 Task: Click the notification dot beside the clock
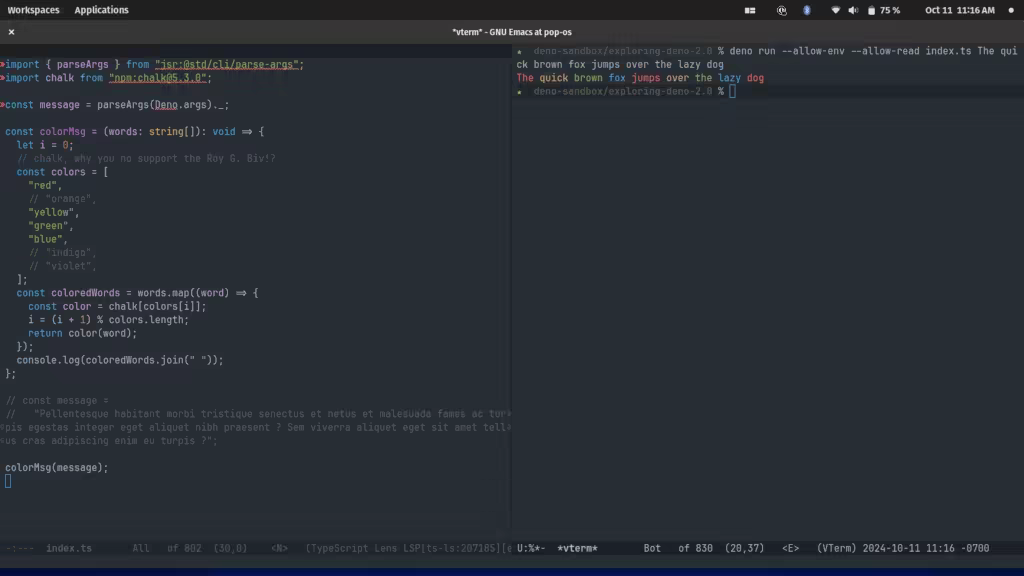(x=1011, y=10)
